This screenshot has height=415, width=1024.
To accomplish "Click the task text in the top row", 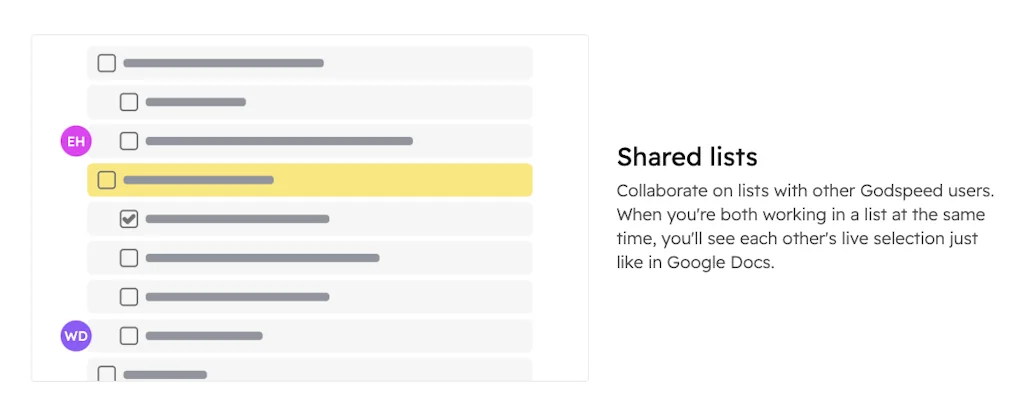I will click(x=223, y=63).
